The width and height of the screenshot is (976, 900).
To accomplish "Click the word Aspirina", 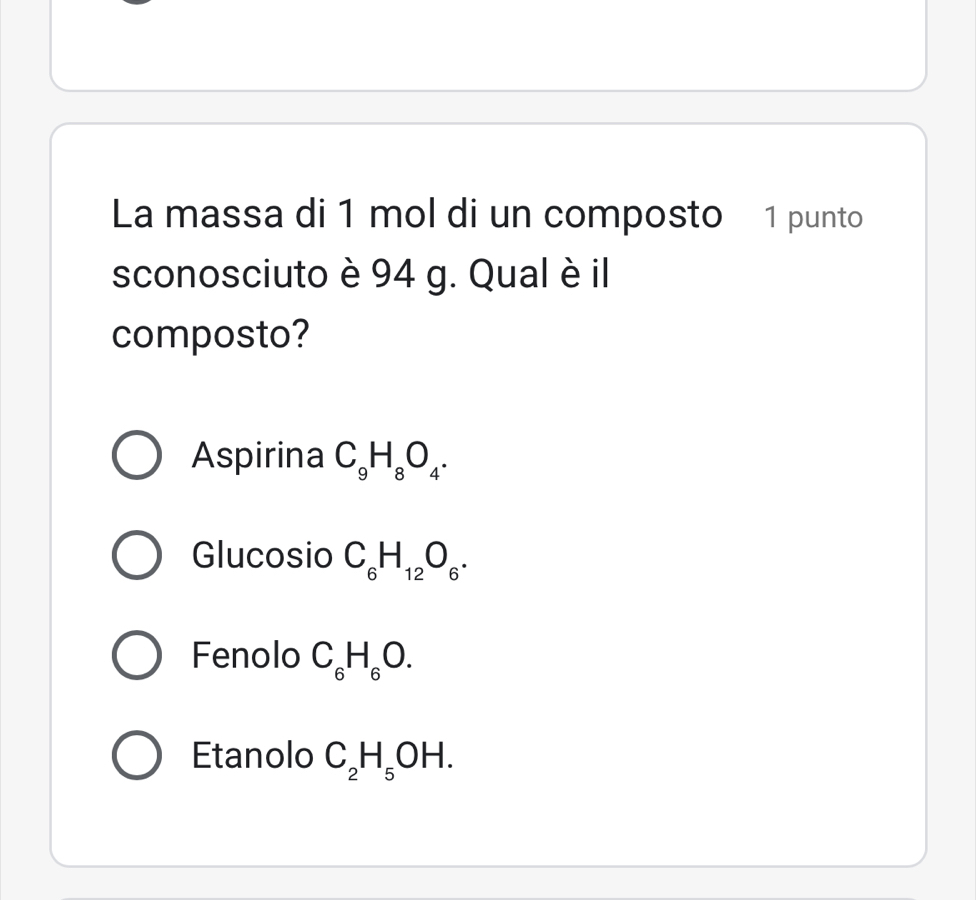I will tap(257, 457).
